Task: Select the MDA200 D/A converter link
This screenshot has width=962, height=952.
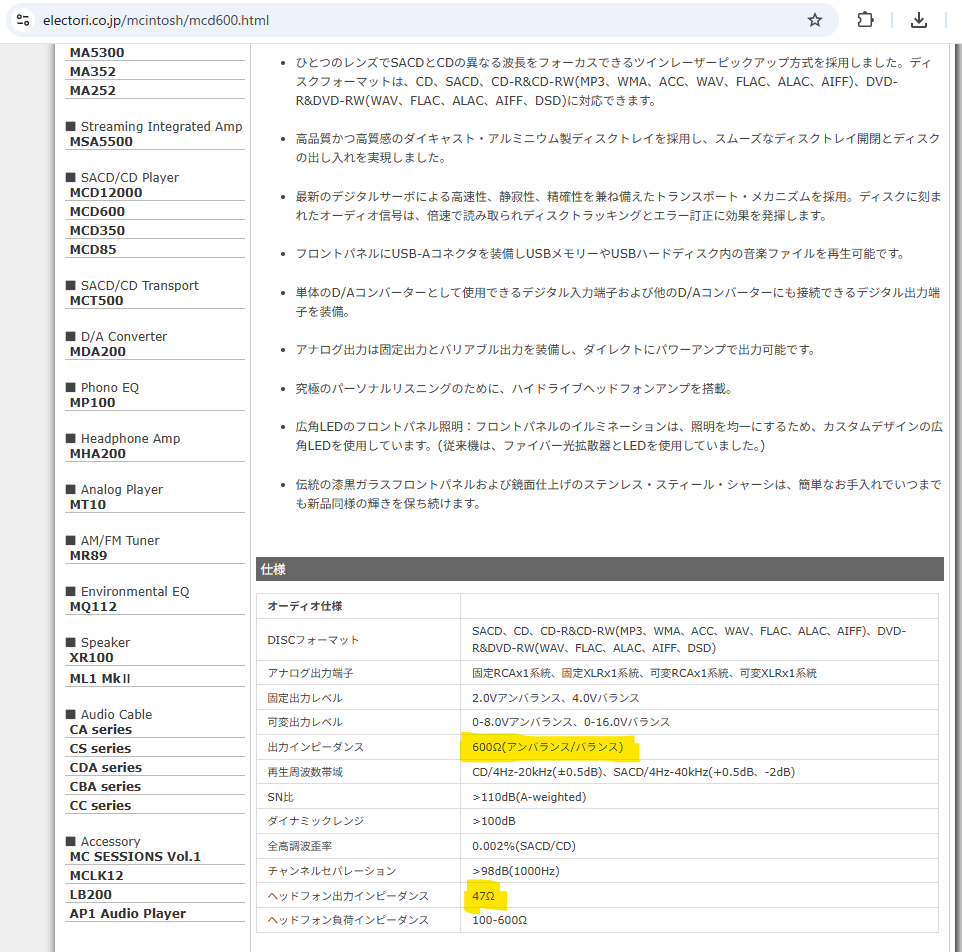Action: [98, 352]
